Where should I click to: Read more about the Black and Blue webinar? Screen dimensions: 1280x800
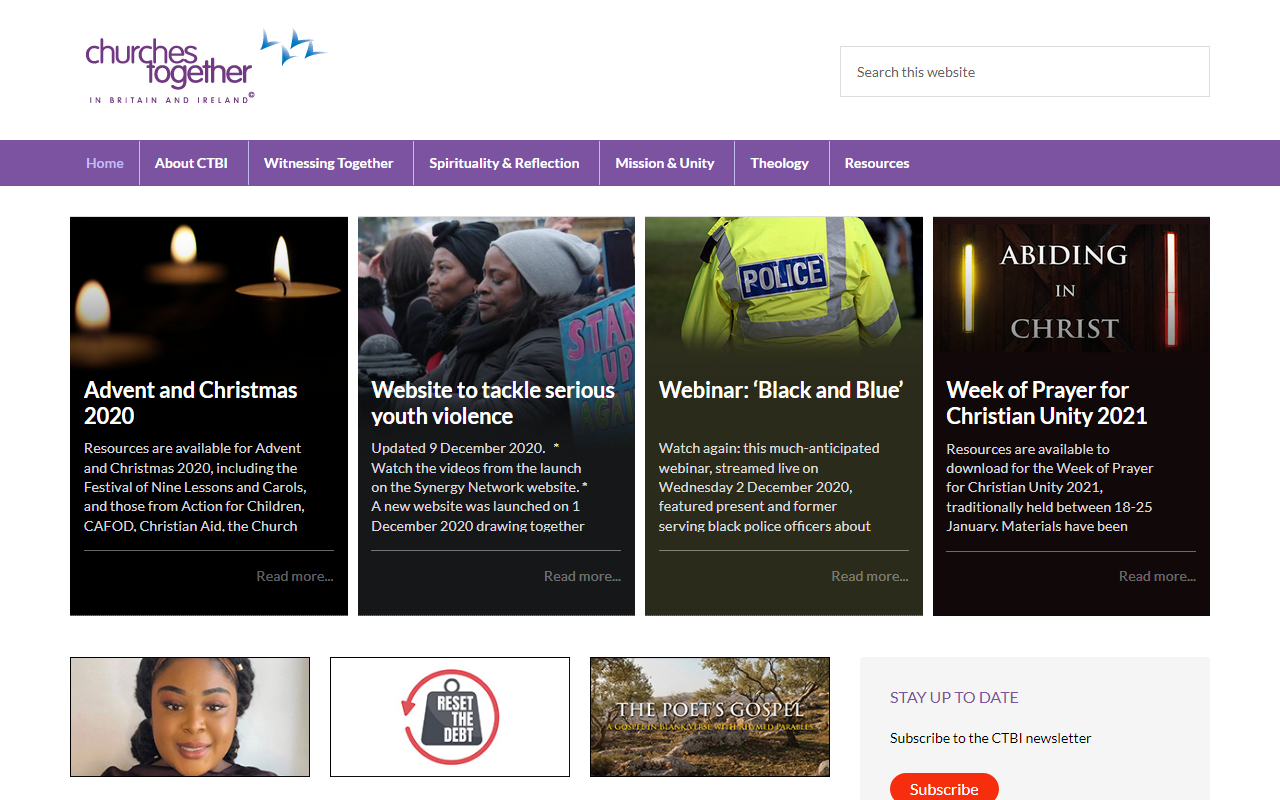[870, 576]
